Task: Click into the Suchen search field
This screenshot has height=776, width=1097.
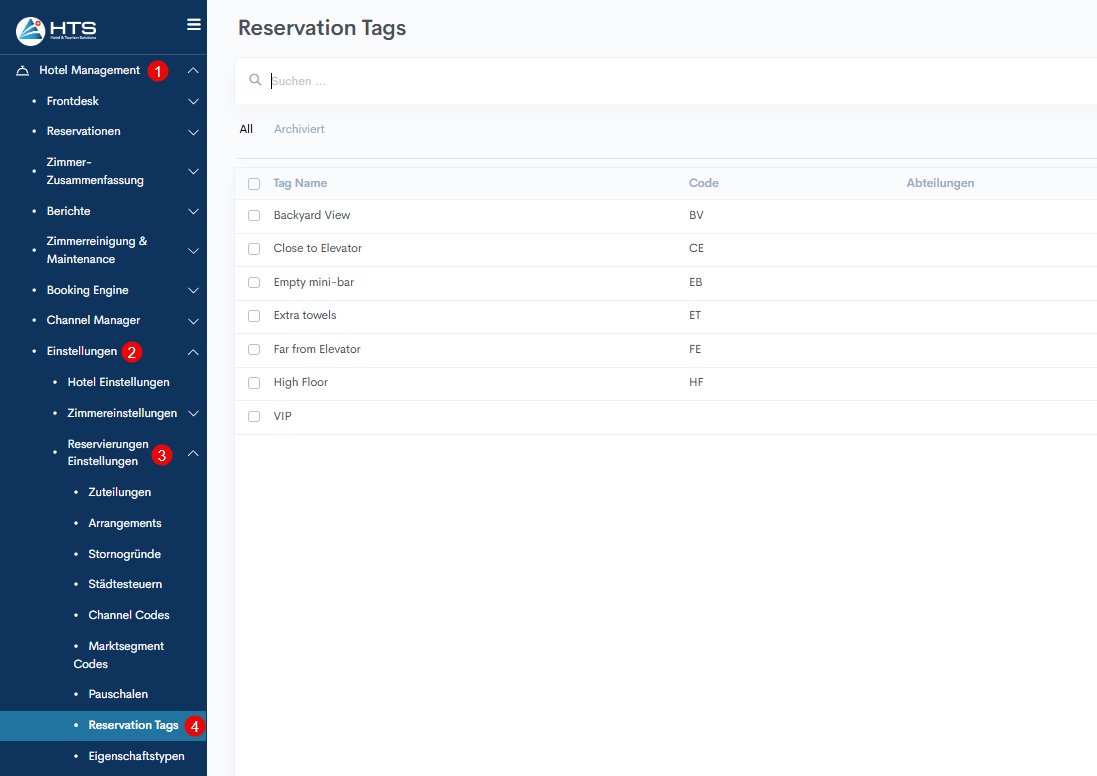Action: coord(600,81)
